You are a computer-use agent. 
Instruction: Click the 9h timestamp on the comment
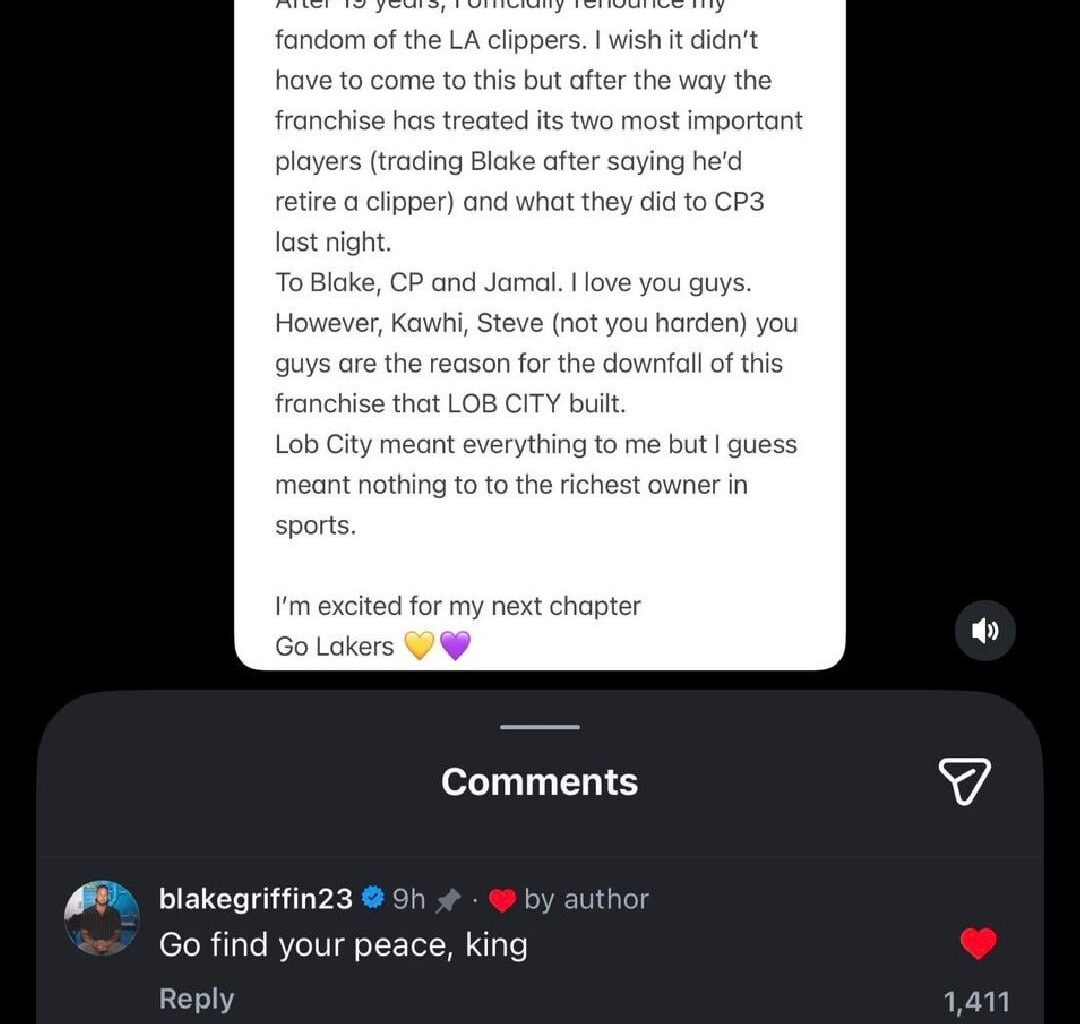pyautogui.click(x=408, y=899)
